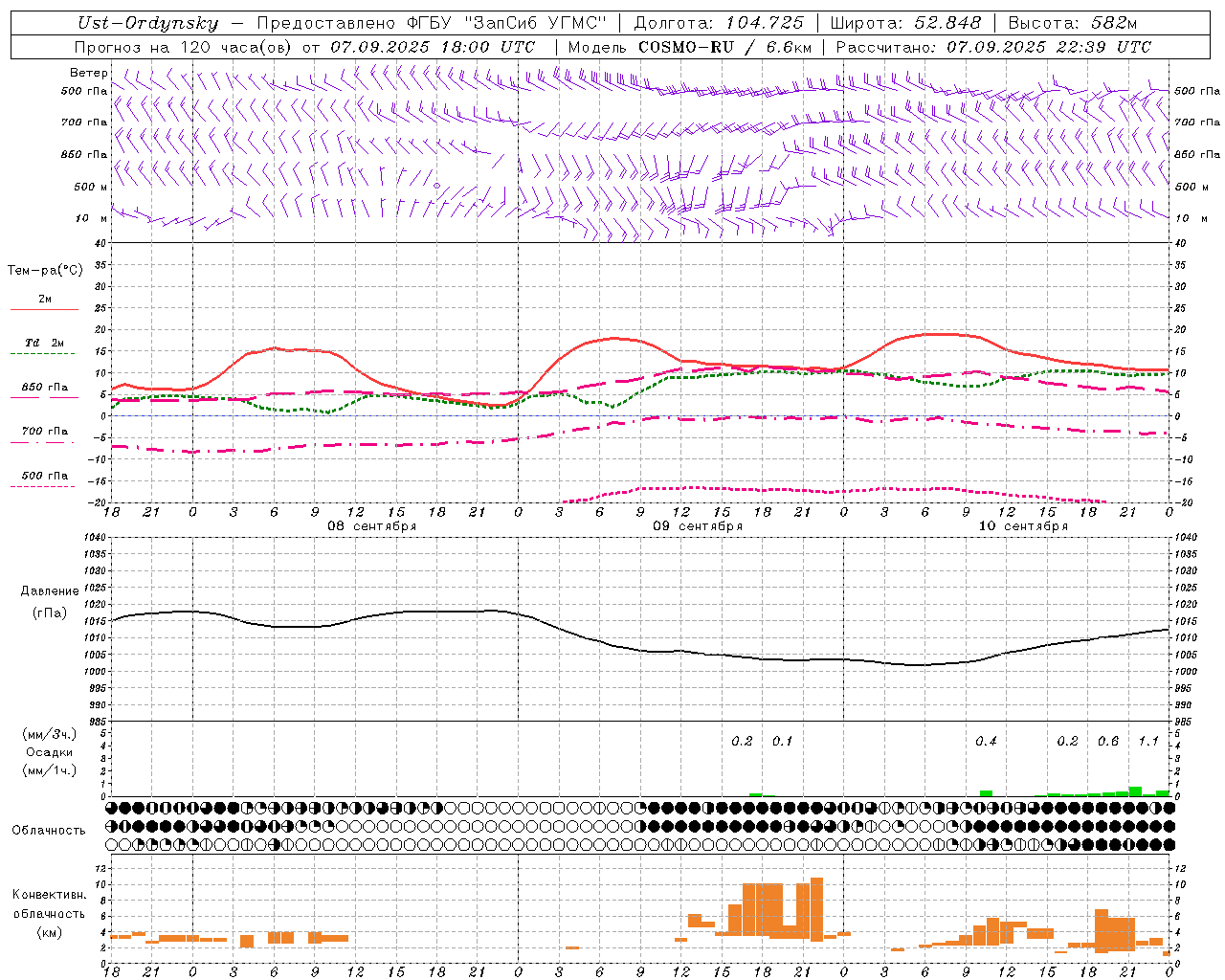This screenshot has width=1225, height=980.
Task: Click the Облачность cloud cover label
Action: (49, 831)
